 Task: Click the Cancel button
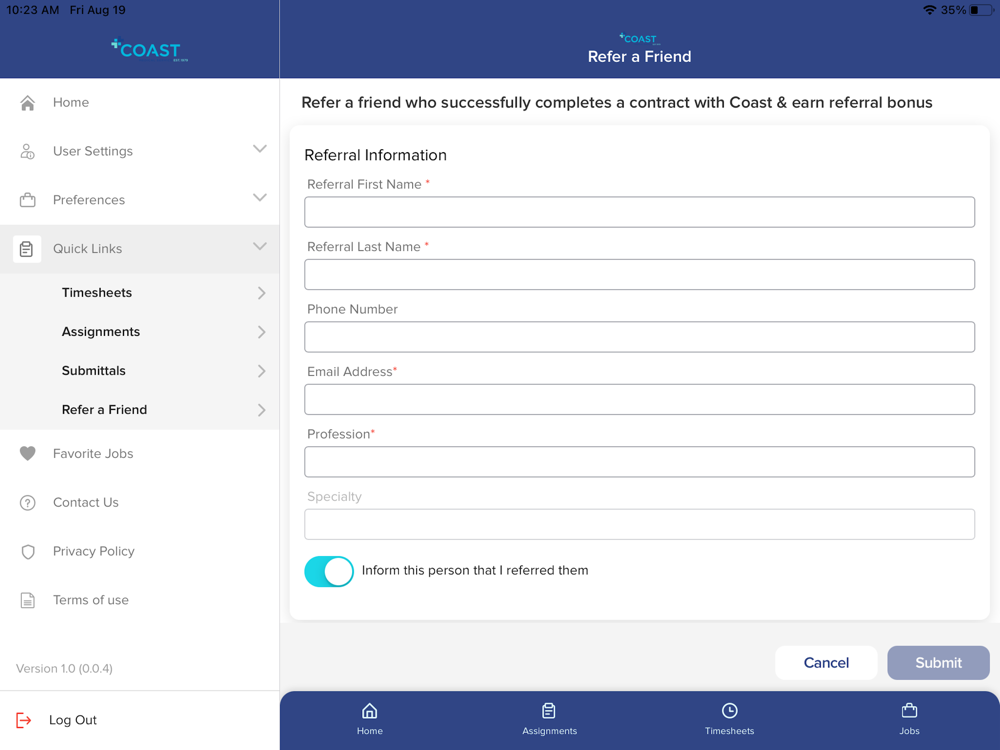tap(826, 663)
